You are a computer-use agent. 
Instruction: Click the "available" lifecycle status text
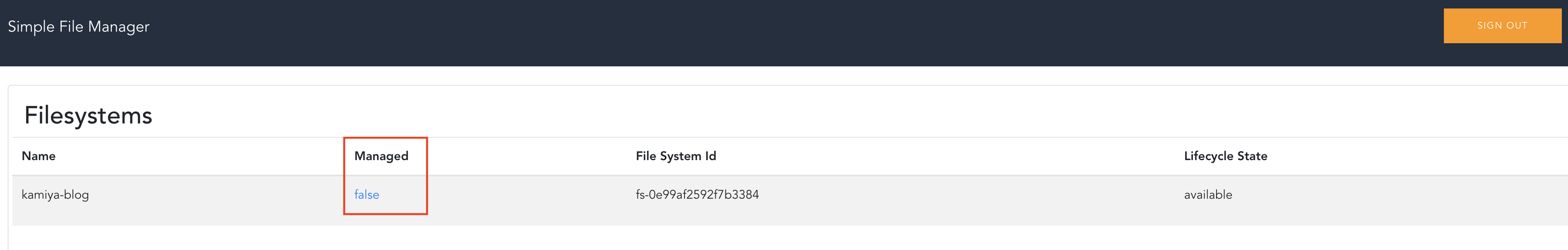[1206, 194]
